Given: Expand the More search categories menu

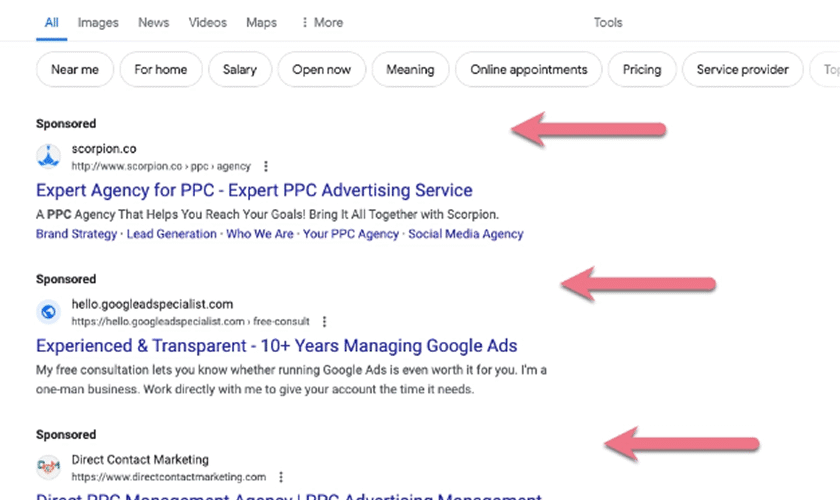Looking at the screenshot, I should [x=322, y=22].
